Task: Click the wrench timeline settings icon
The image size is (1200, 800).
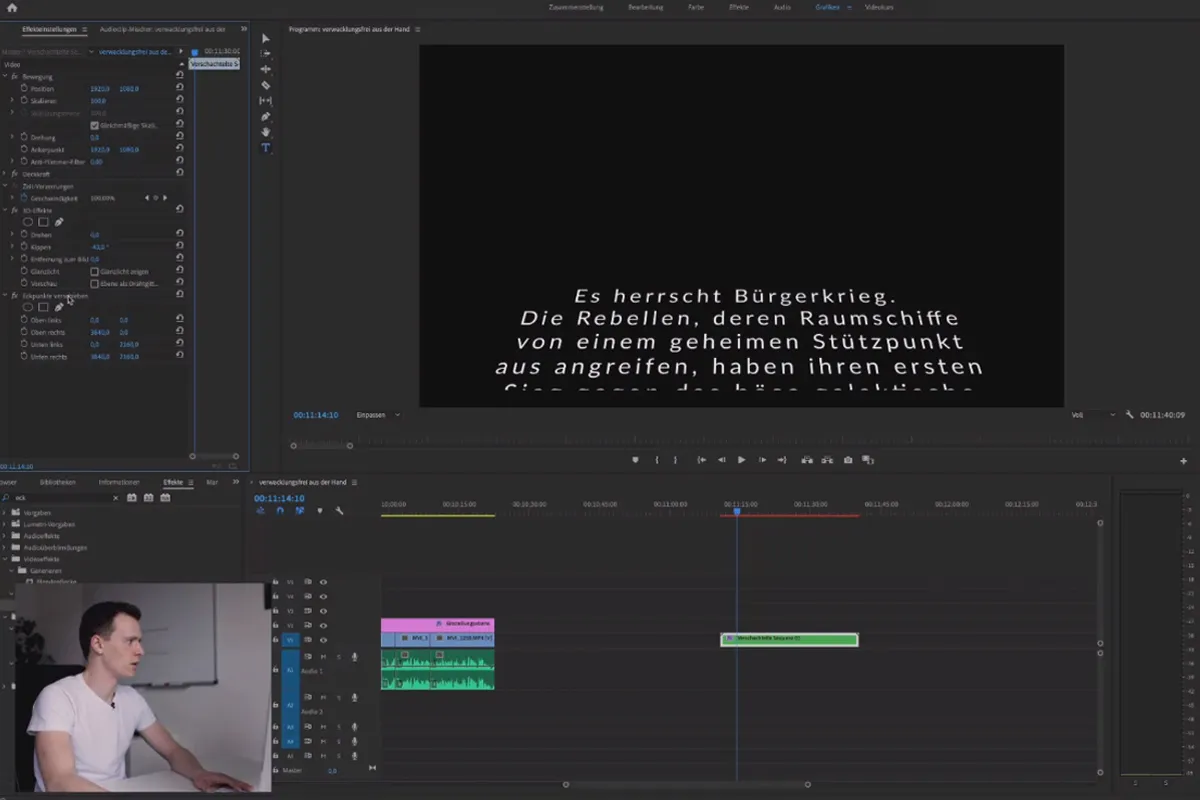Action: click(x=339, y=511)
